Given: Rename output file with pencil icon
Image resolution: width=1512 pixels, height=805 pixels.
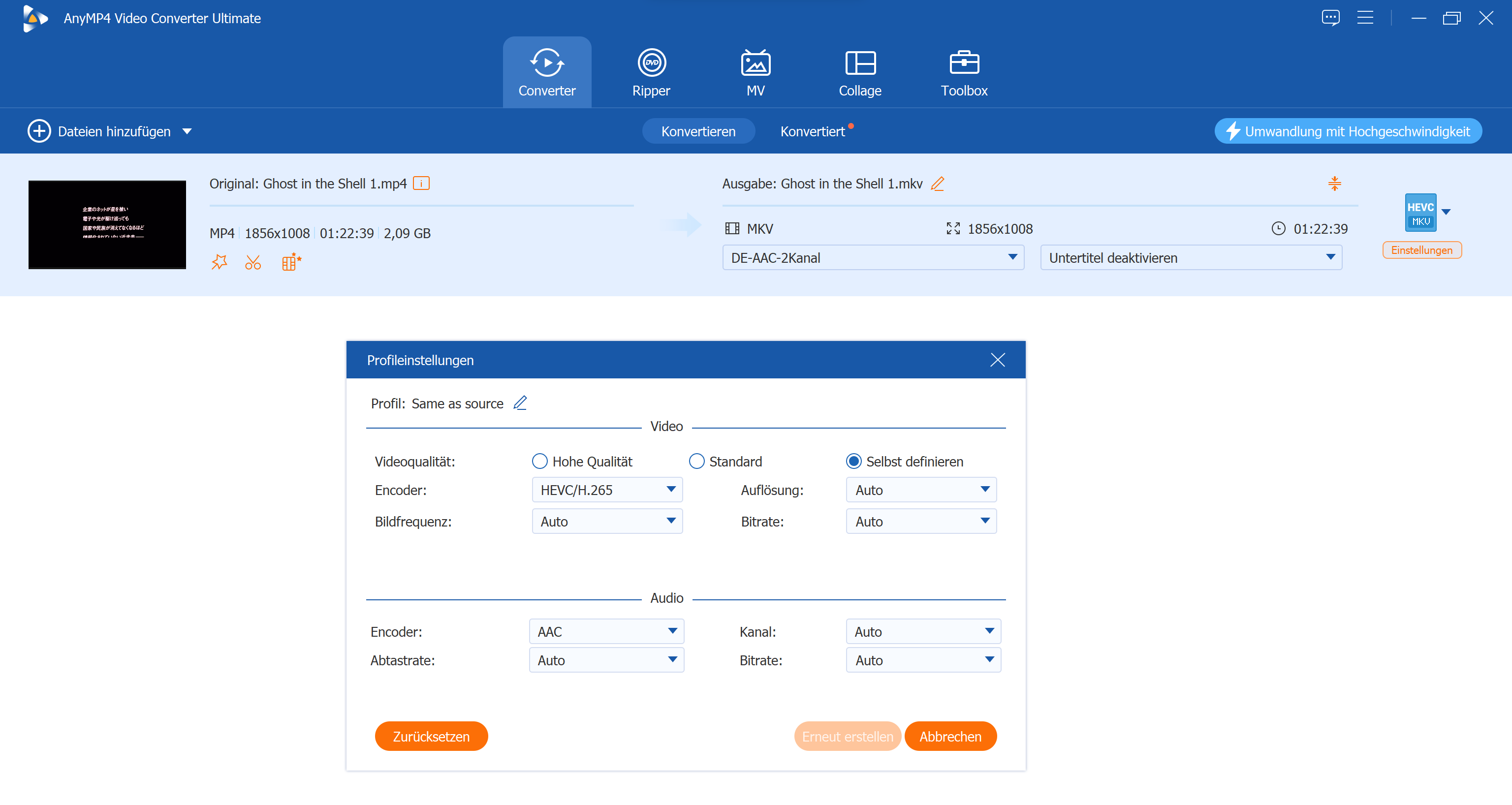Looking at the screenshot, I should coord(937,184).
